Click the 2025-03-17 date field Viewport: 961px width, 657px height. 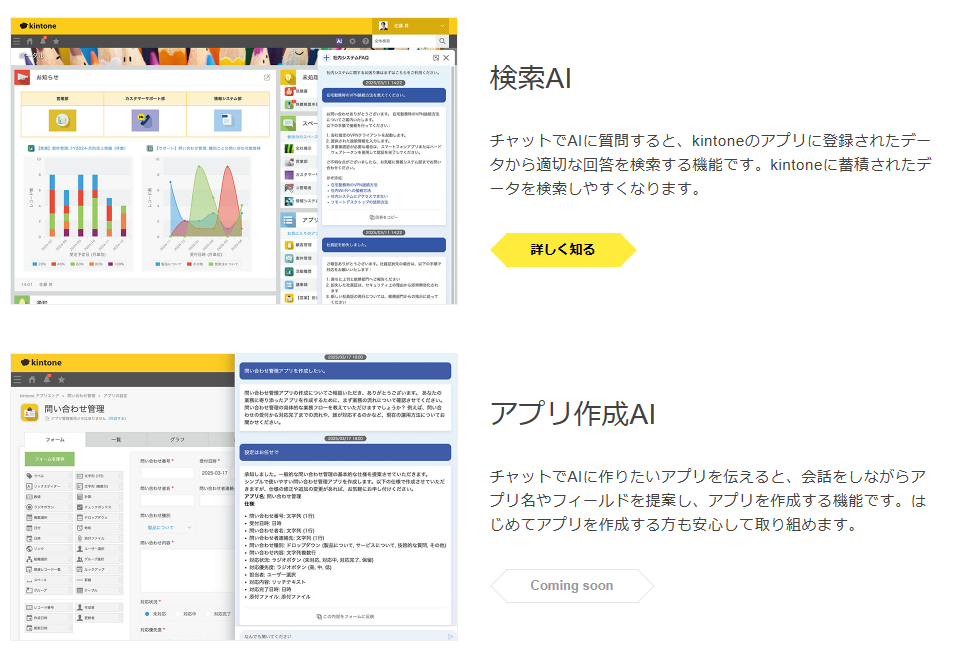(x=215, y=473)
